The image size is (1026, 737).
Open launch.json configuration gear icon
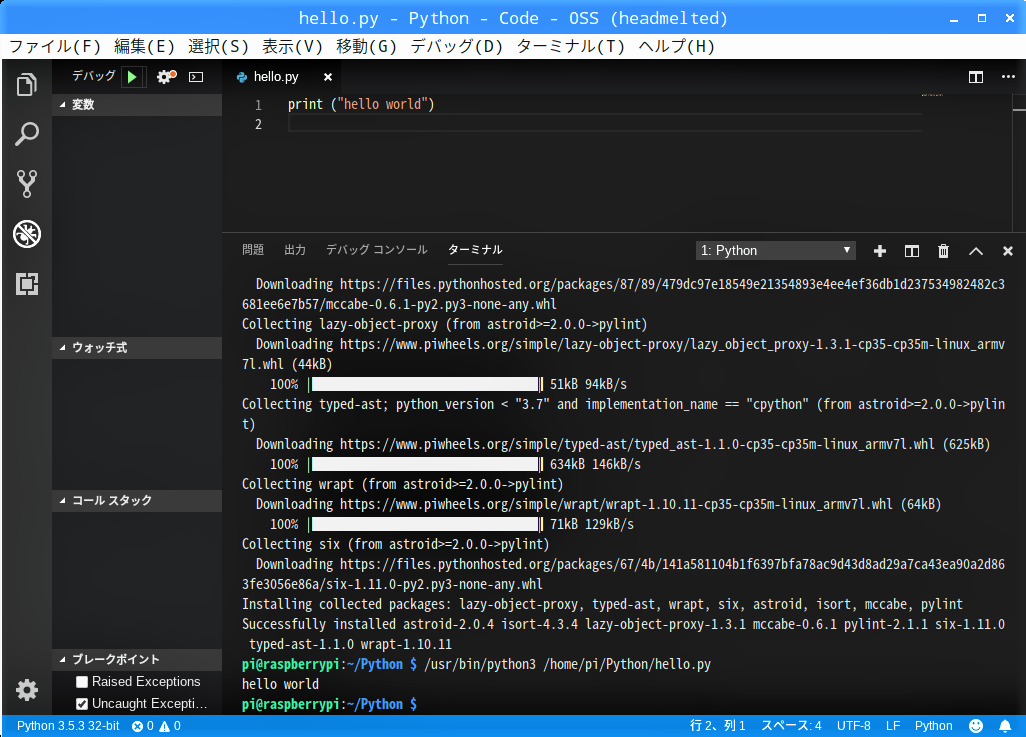tap(167, 77)
